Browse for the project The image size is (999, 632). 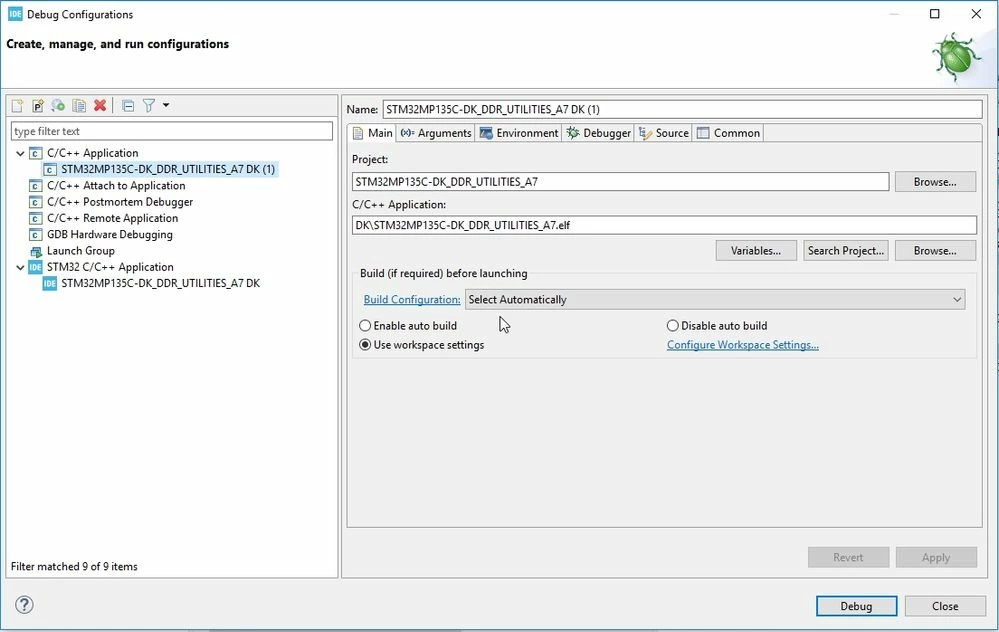(935, 182)
